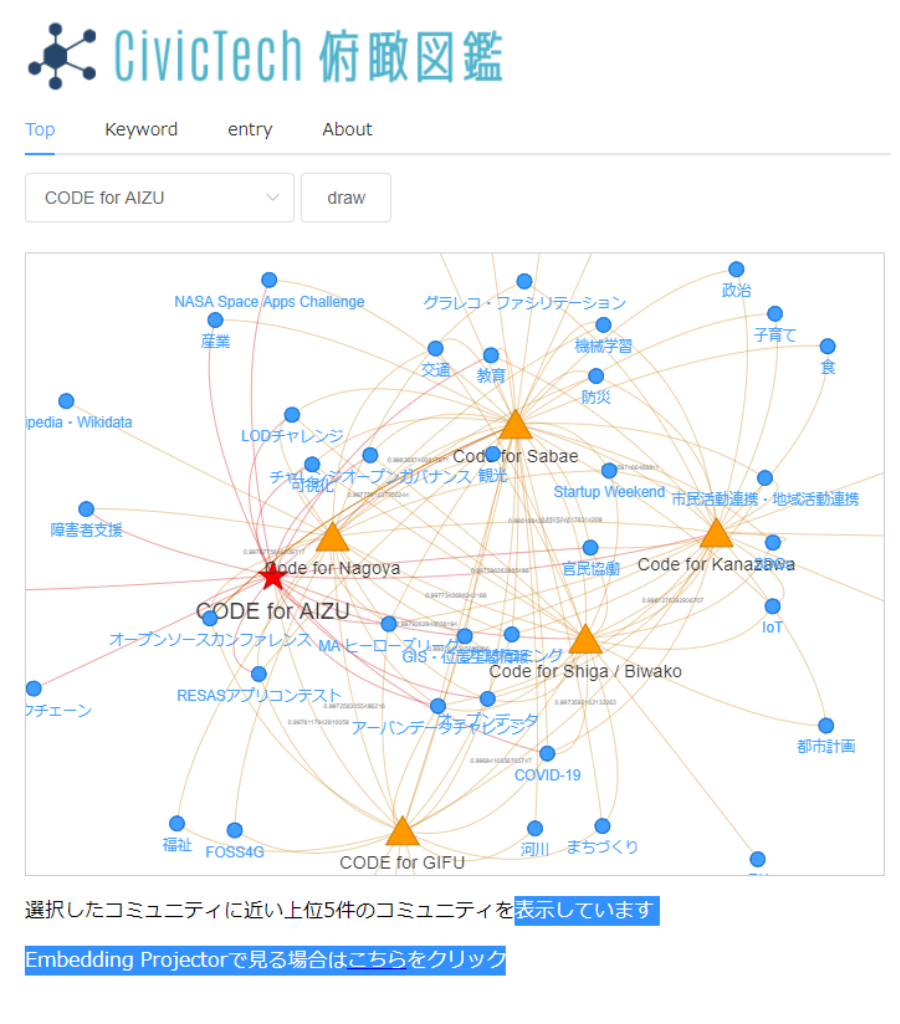Go to the entry tab
Screen dimensions: 900x1024
coord(250,130)
